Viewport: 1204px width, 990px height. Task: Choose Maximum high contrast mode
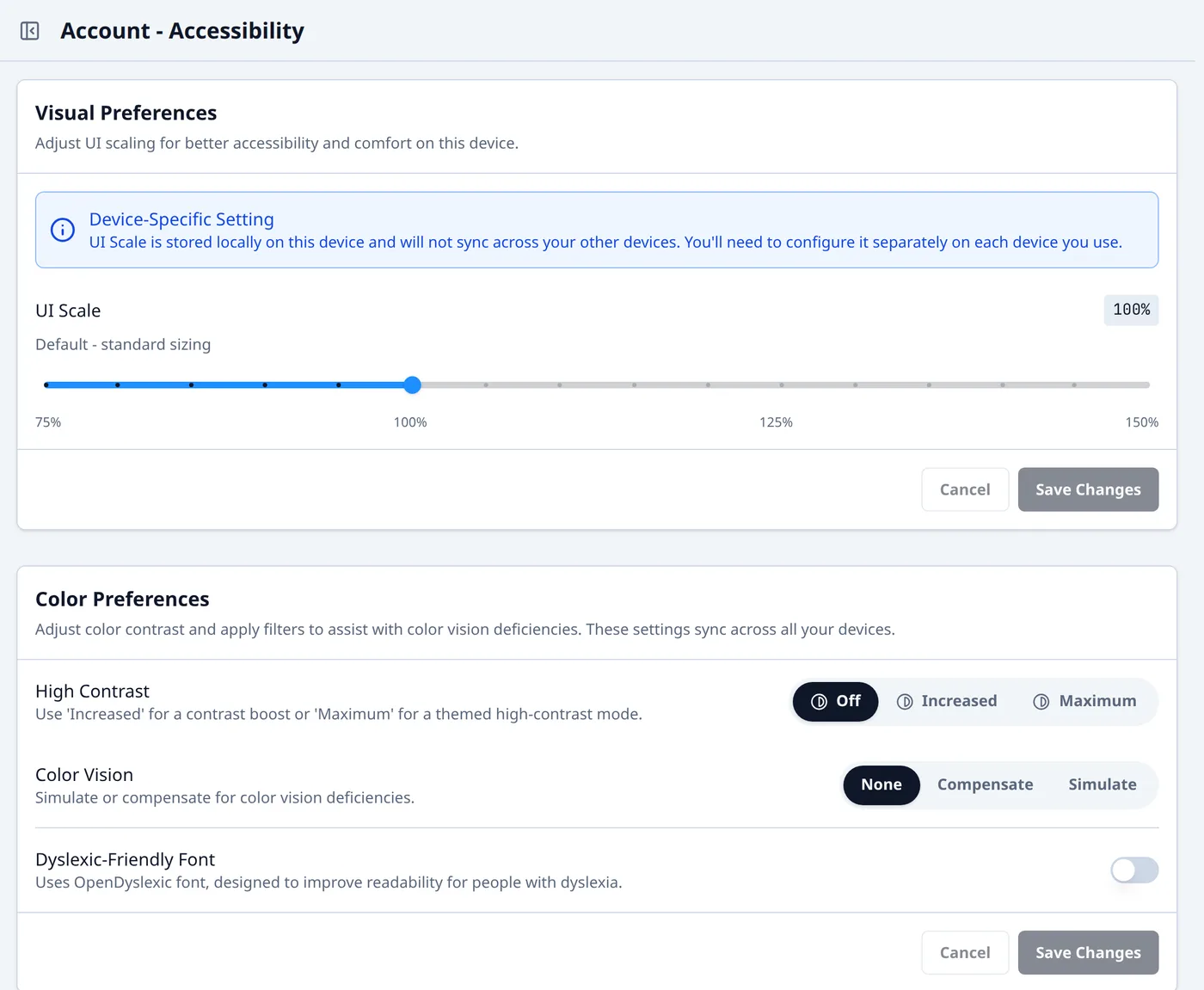(x=1084, y=702)
